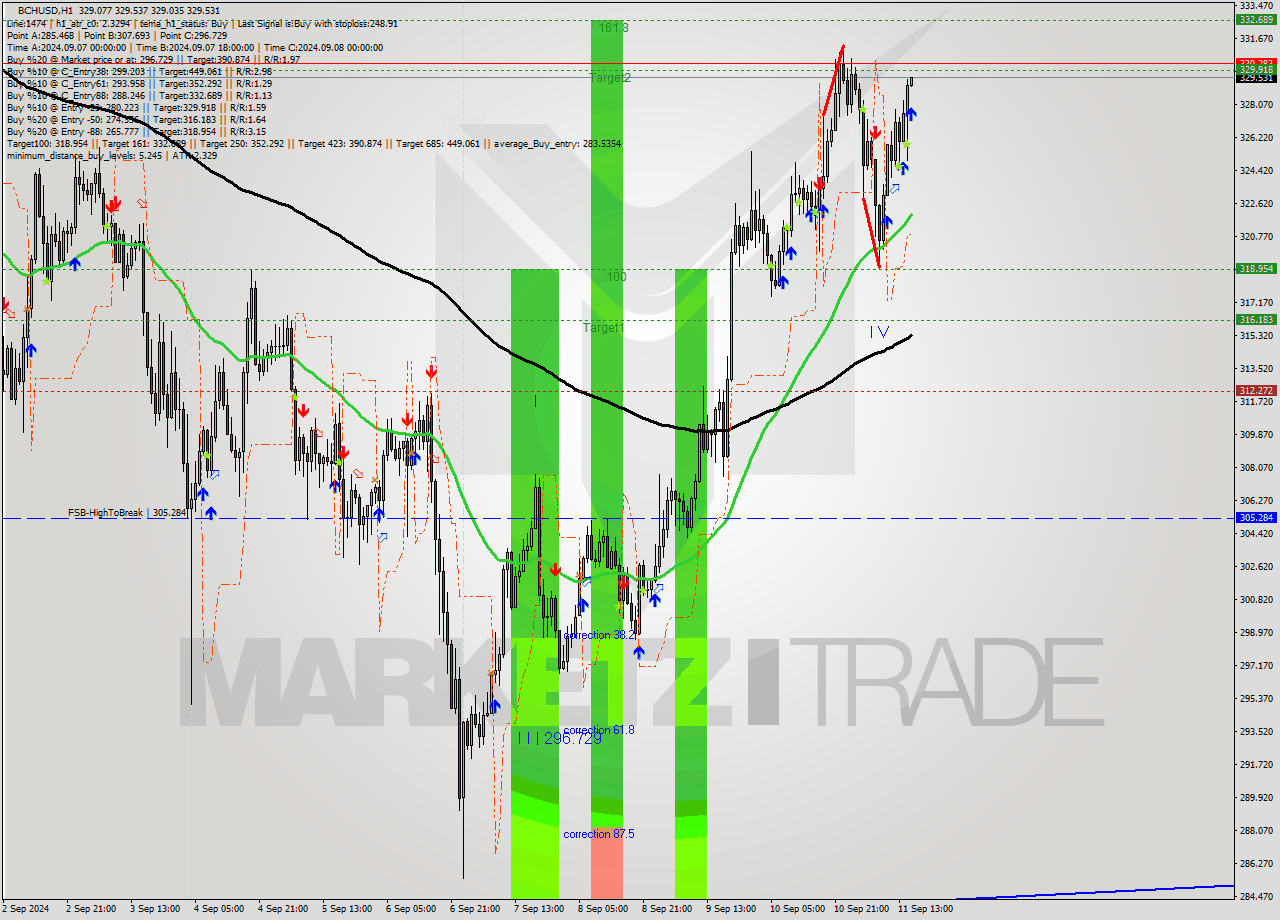The height and width of the screenshot is (920, 1280).
Task: Click the '4 Sep 21:00' time axis label
Action: point(283,910)
